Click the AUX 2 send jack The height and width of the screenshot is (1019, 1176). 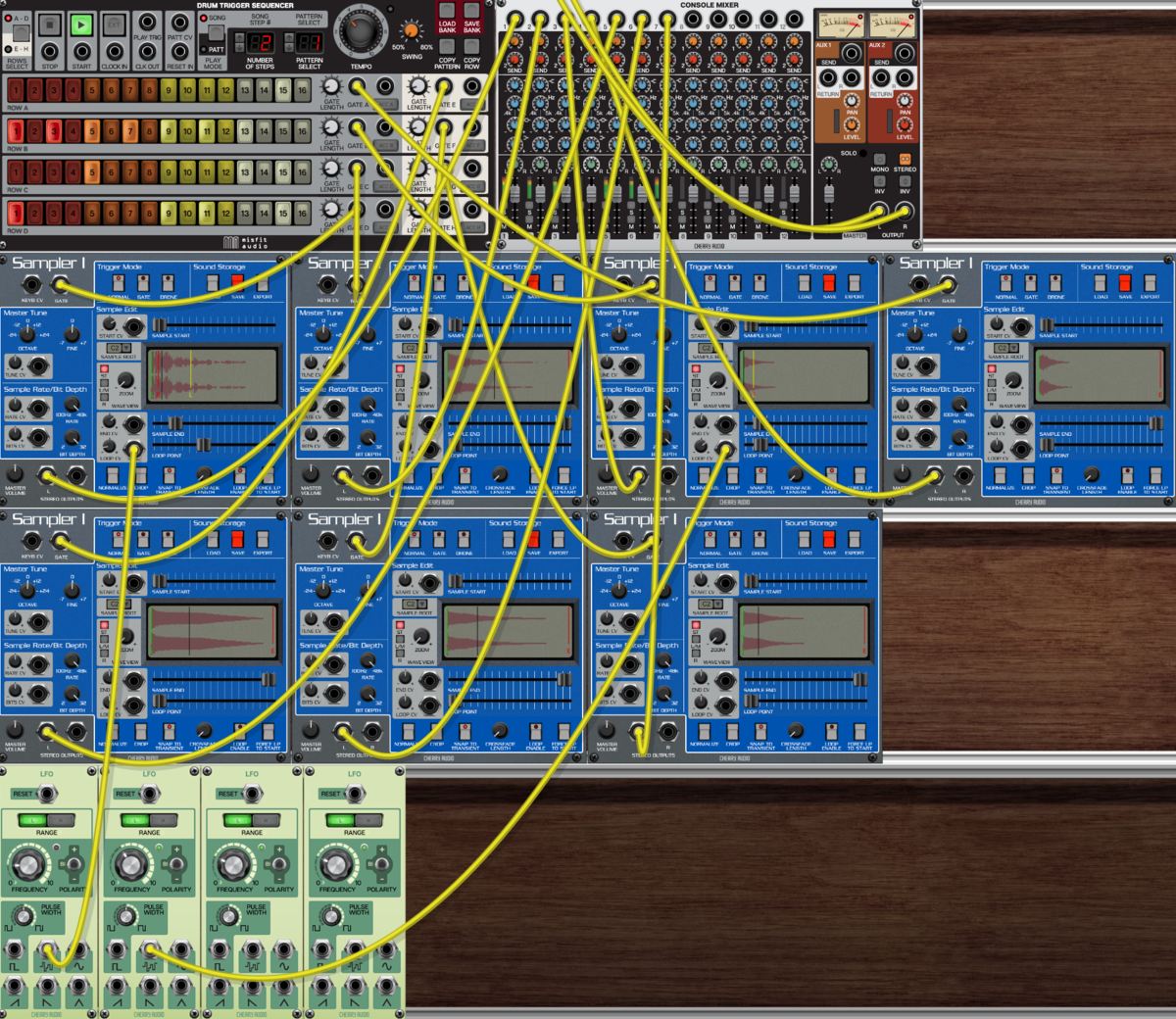coord(905,53)
